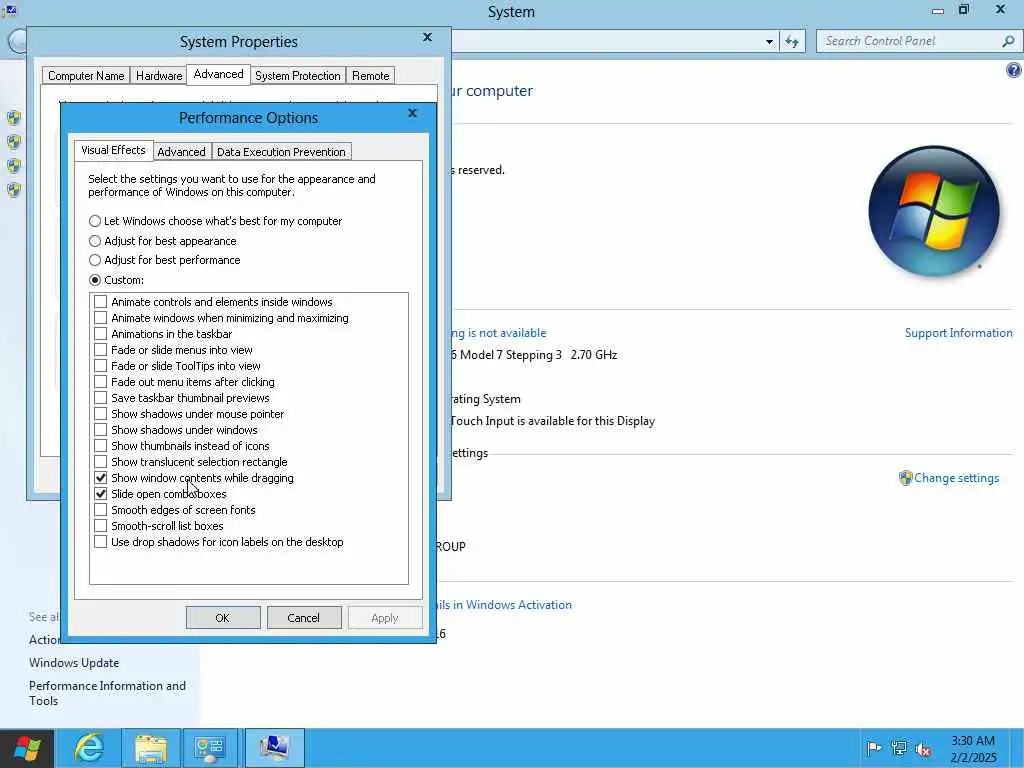Viewport: 1024px width, 768px height.
Task: Click the refresh button beside address bar
Action: tap(792, 41)
